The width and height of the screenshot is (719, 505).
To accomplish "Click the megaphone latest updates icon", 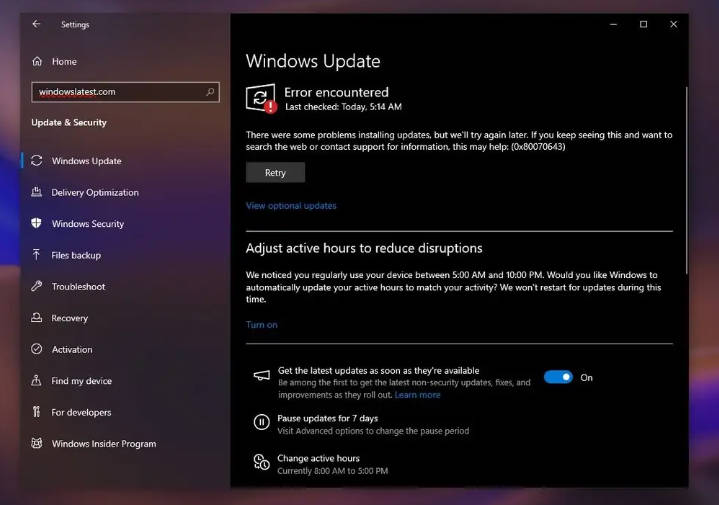I will [x=262, y=376].
